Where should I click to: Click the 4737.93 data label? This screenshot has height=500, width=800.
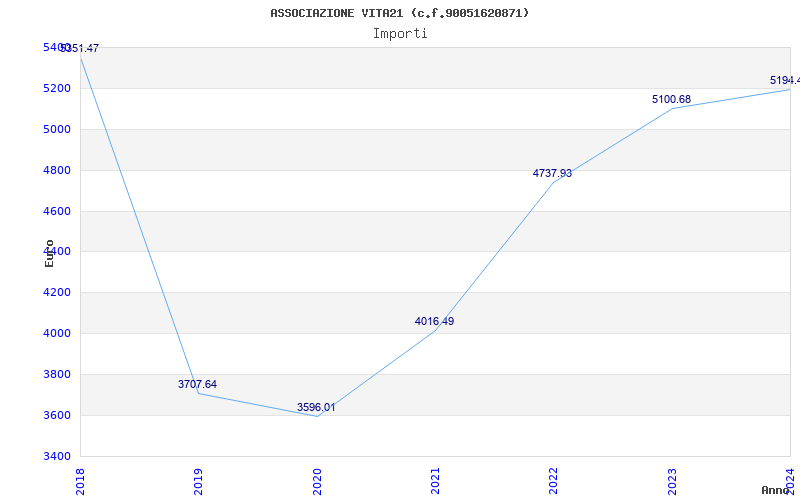pos(553,173)
